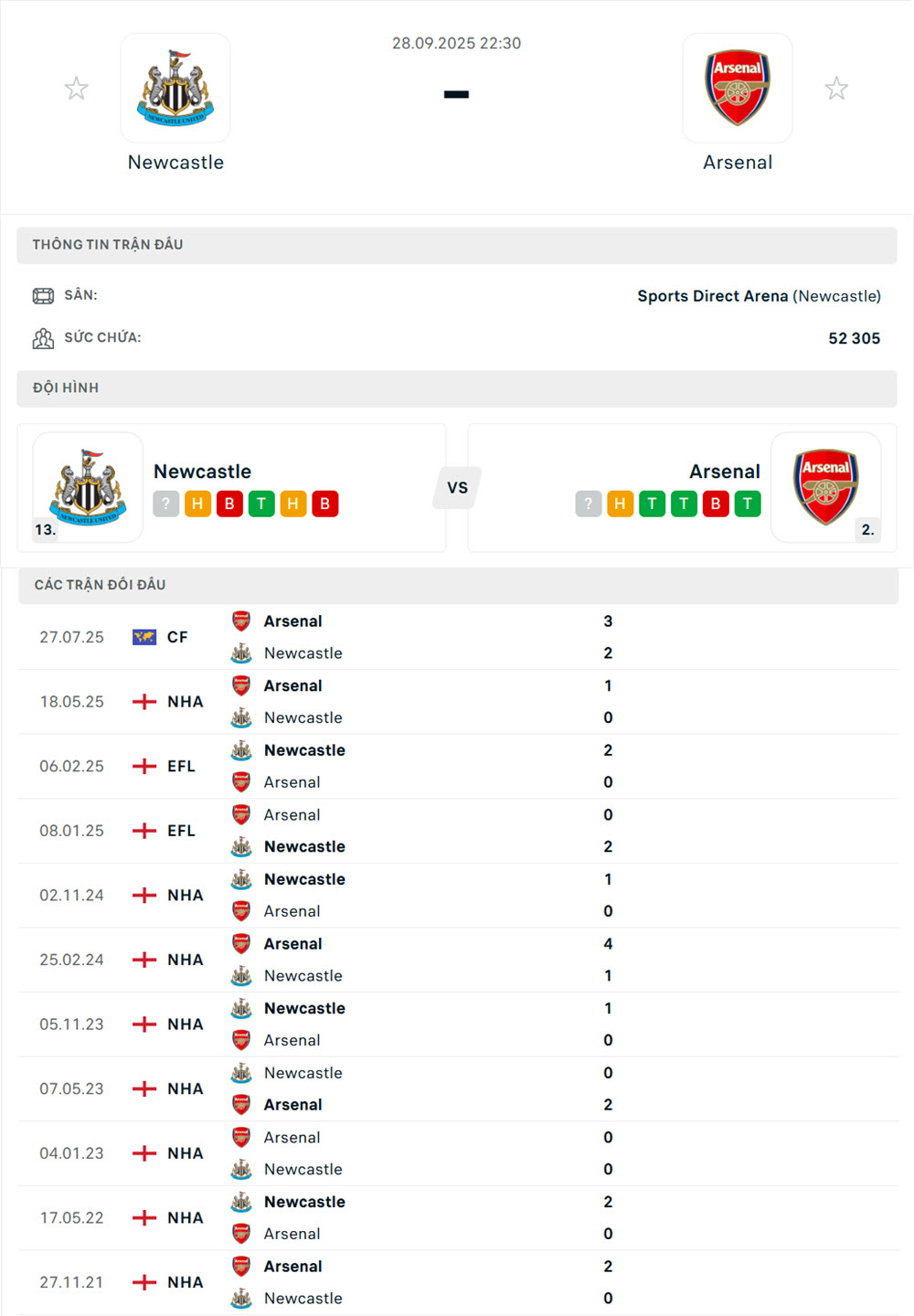Click the England flag beside NHA on 18.05.25
Screen dimensions: 914x1316
pos(143,702)
